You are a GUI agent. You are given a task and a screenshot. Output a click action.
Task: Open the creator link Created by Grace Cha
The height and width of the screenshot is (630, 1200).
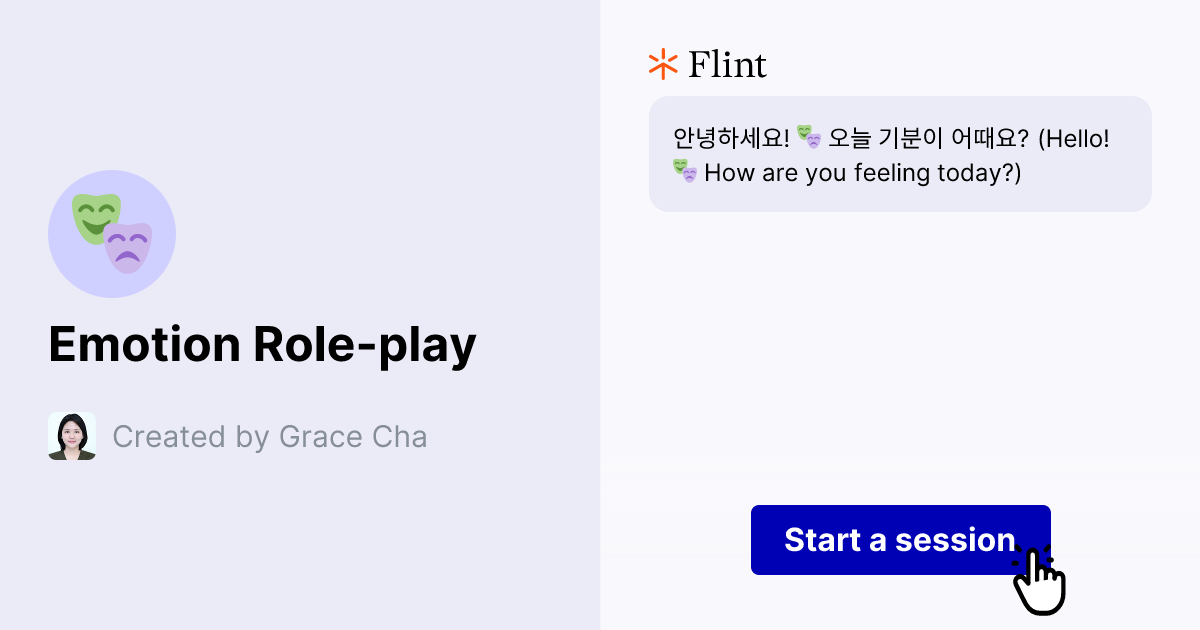coord(270,436)
